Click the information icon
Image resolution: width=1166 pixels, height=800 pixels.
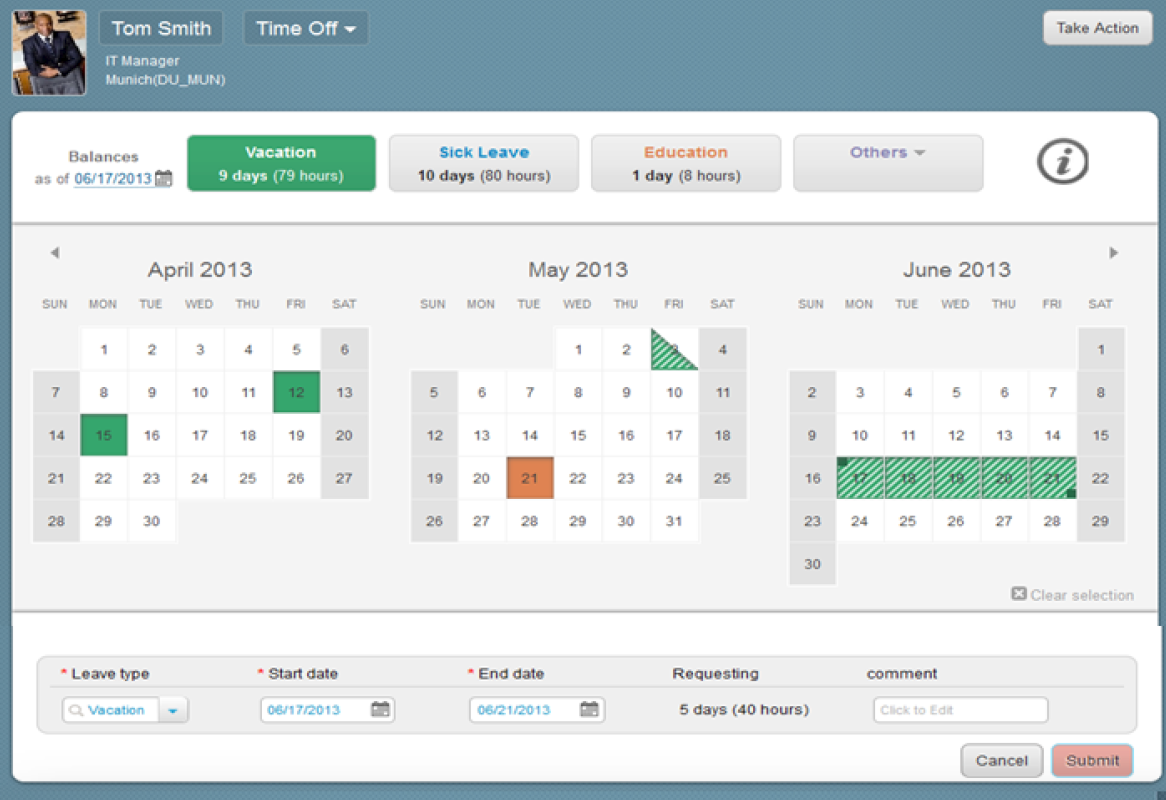click(1062, 162)
